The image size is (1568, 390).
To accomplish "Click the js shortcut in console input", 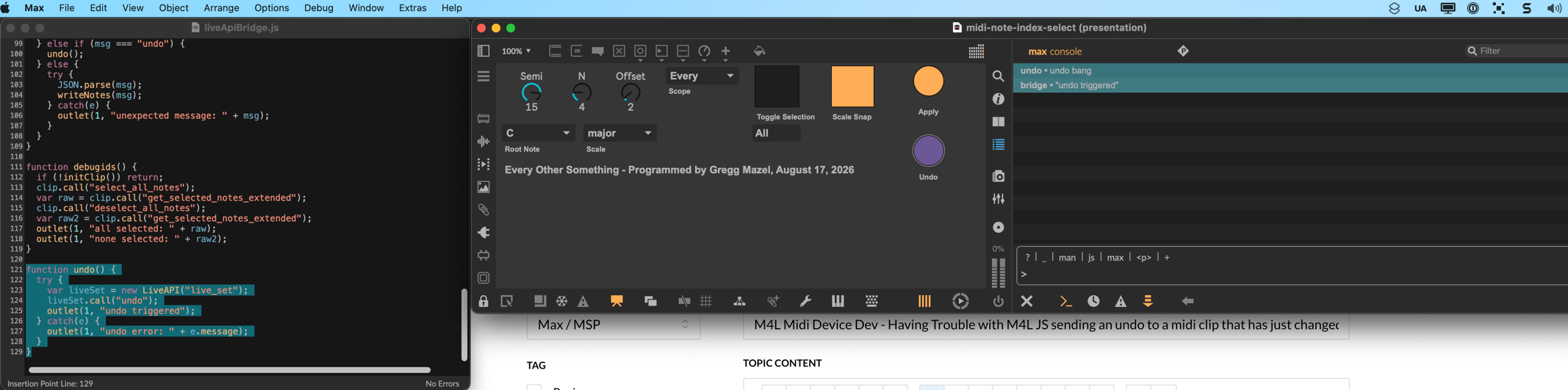I will click(x=1091, y=257).
